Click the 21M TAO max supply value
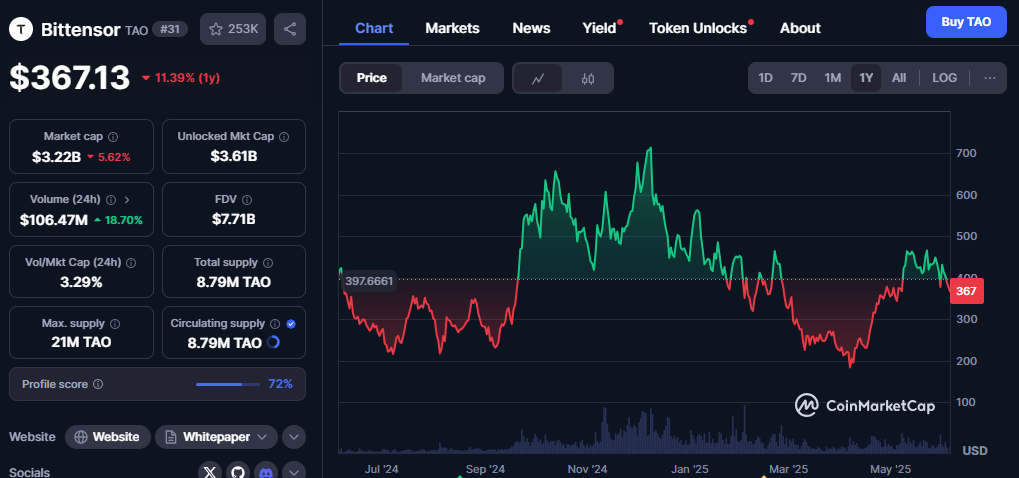The image size is (1019, 478). (81, 342)
